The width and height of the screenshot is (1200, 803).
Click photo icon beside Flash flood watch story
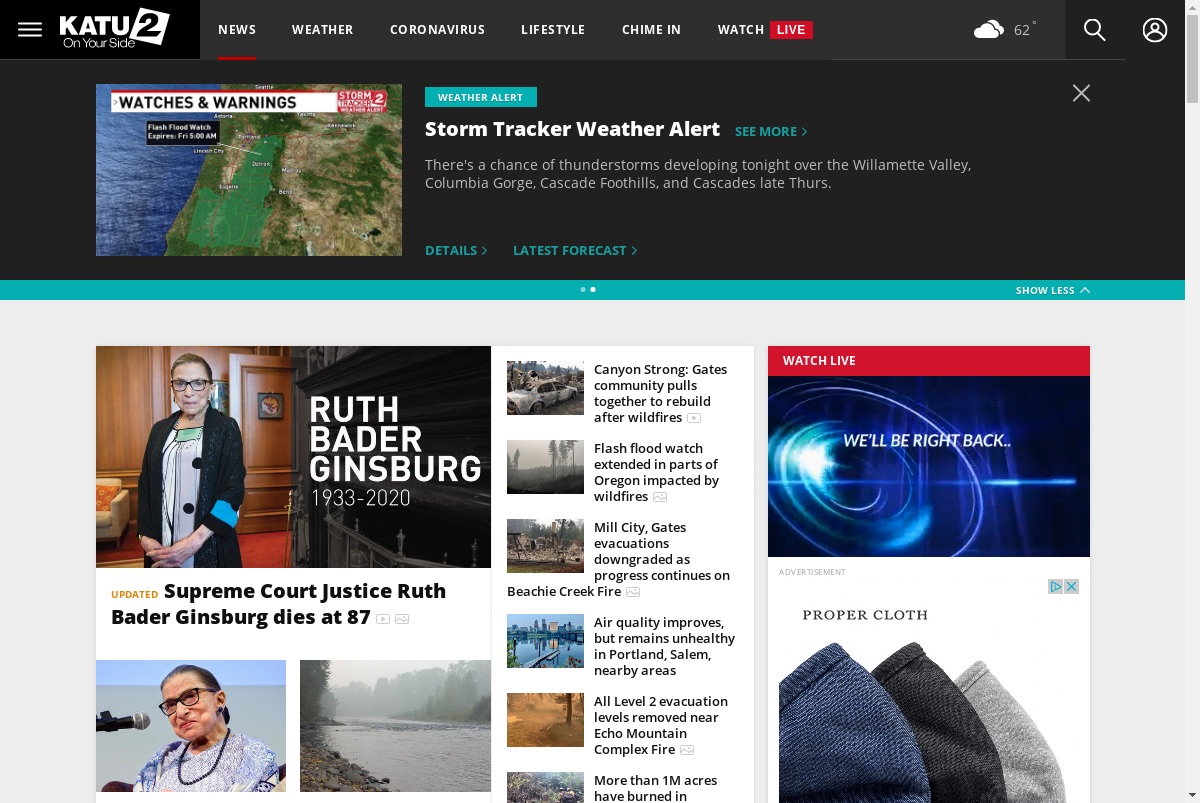[660, 497]
